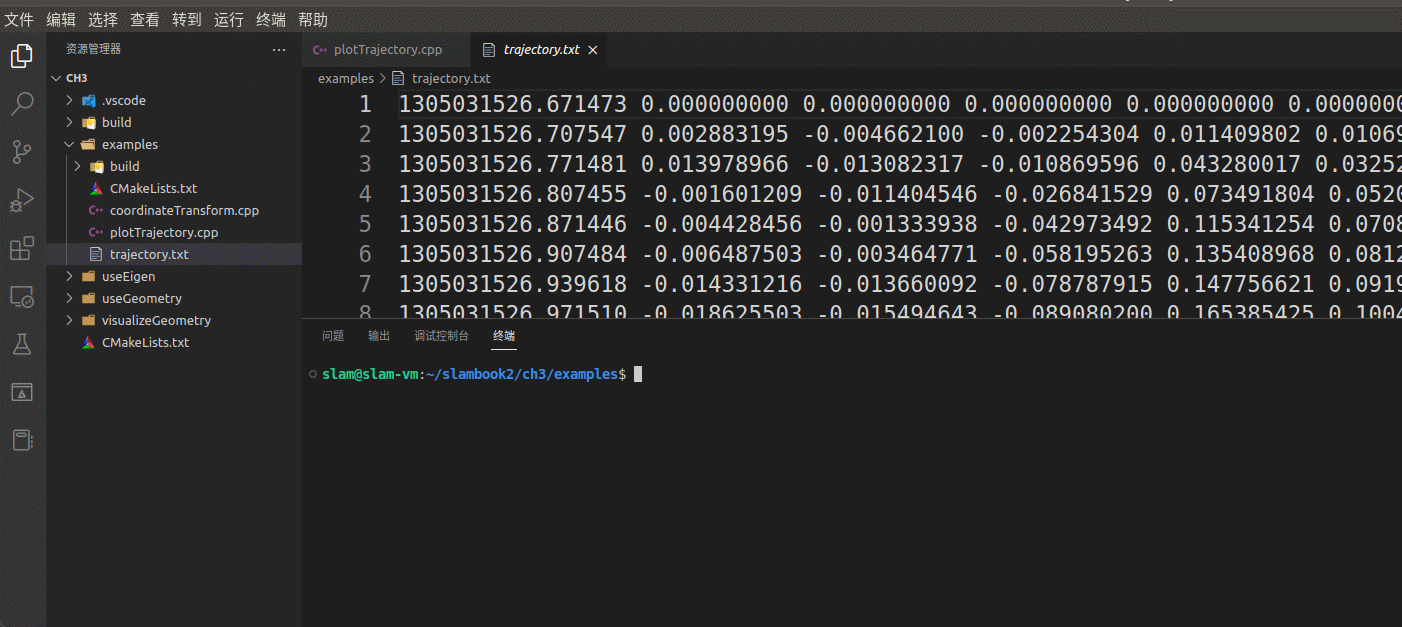The height and width of the screenshot is (627, 1402).
Task: Open the Testing flask icon
Action: (x=21, y=344)
